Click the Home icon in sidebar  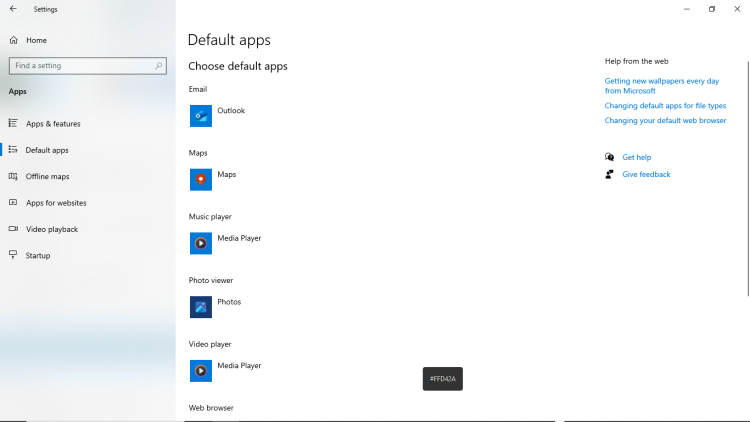[14, 40]
